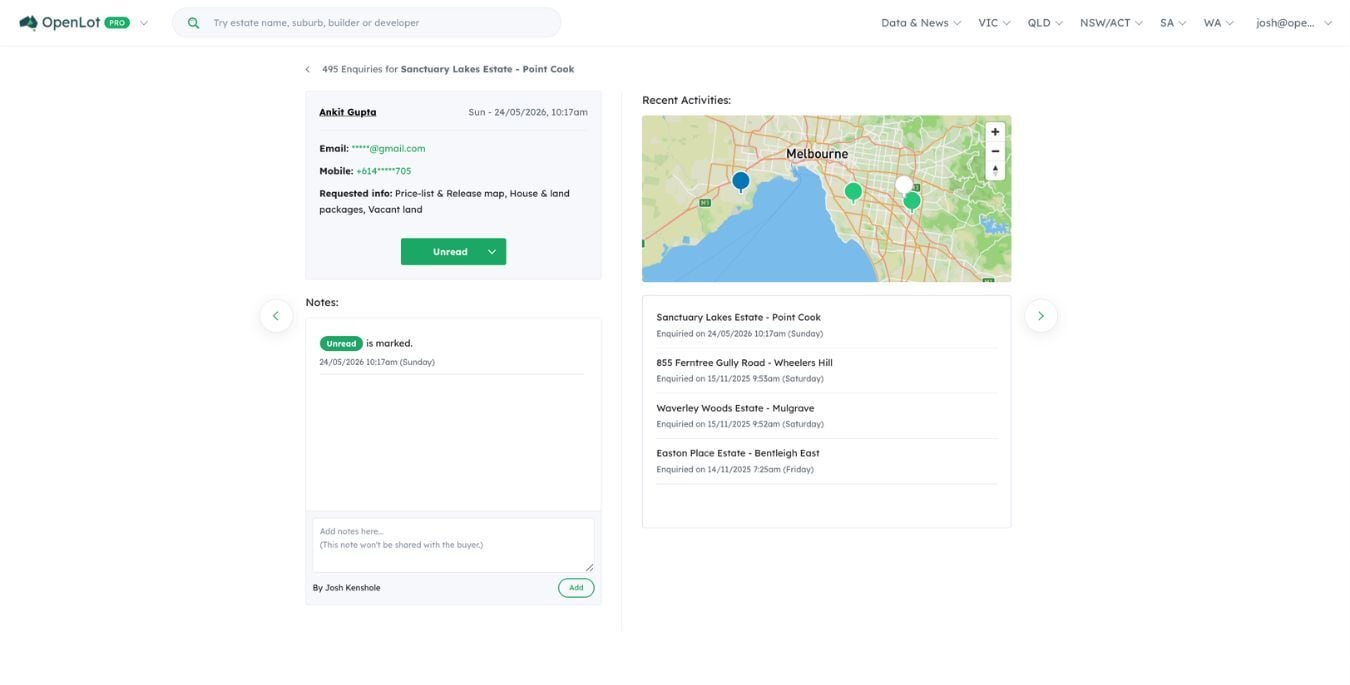
Task: Open the josh@ope... account dropdown
Action: (1294, 22)
